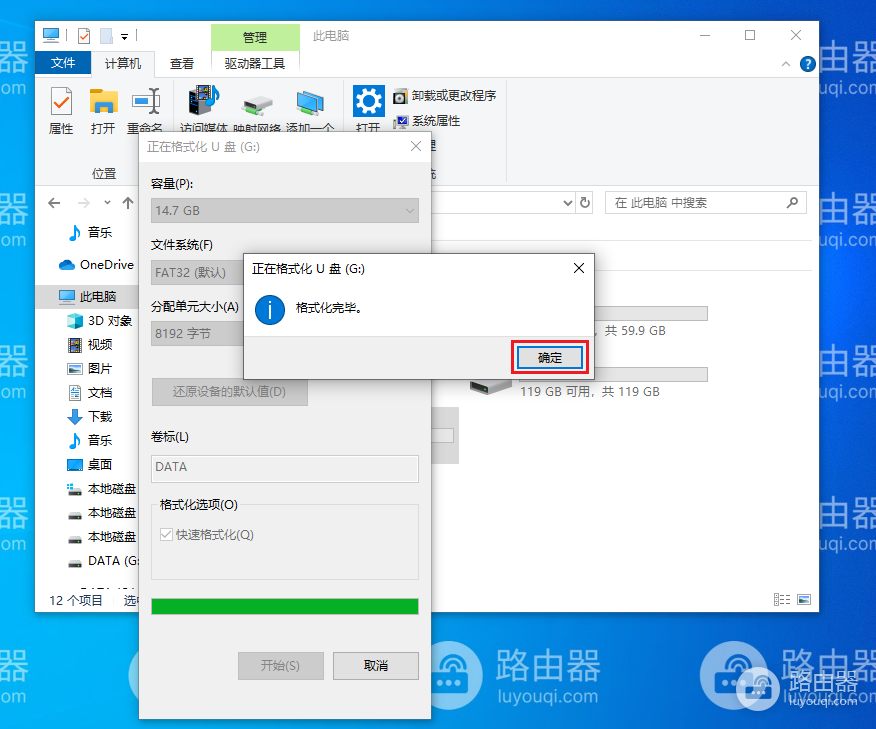
Task: Maximize the 此电脑 Explorer window
Action: click(750, 35)
